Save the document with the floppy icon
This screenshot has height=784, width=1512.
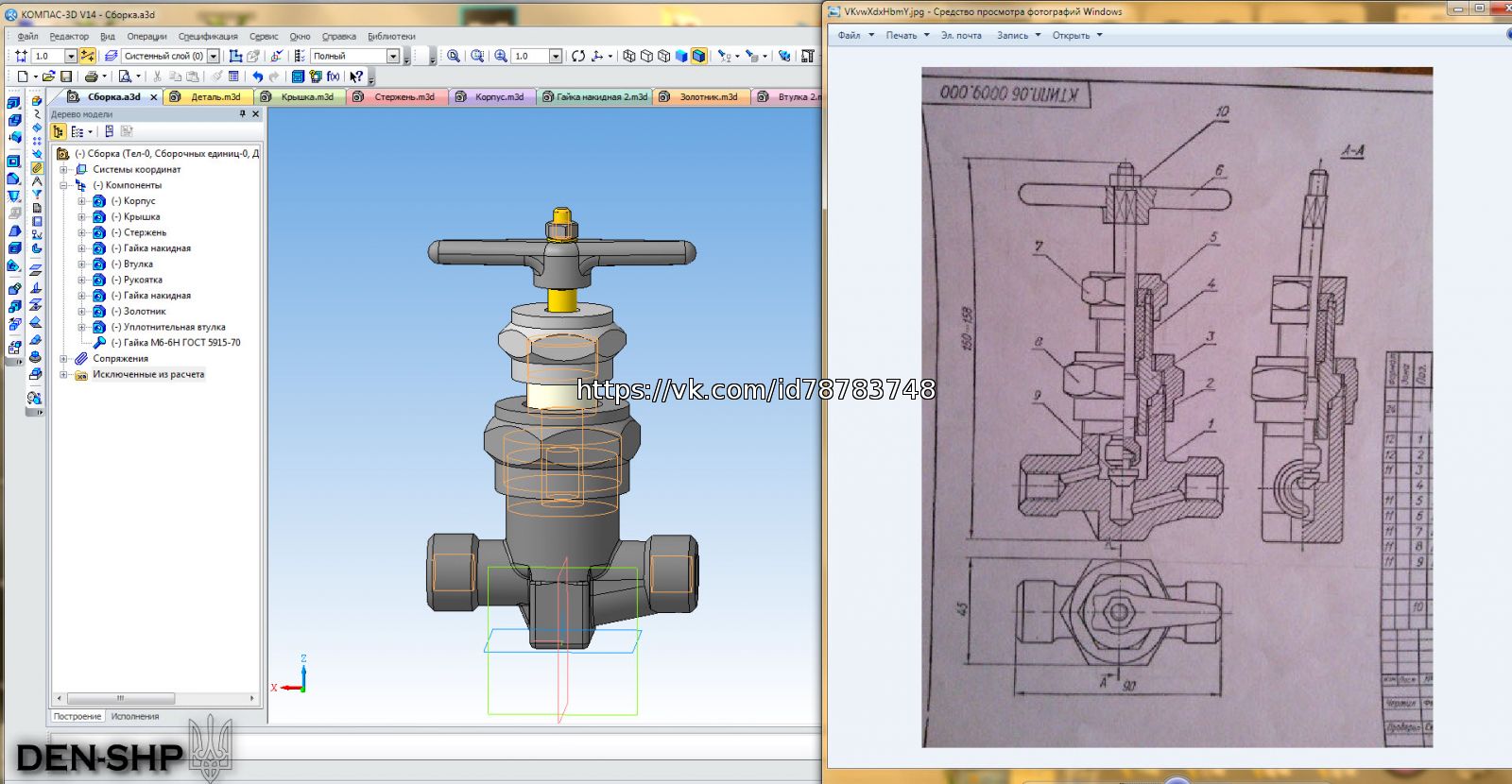[x=66, y=77]
